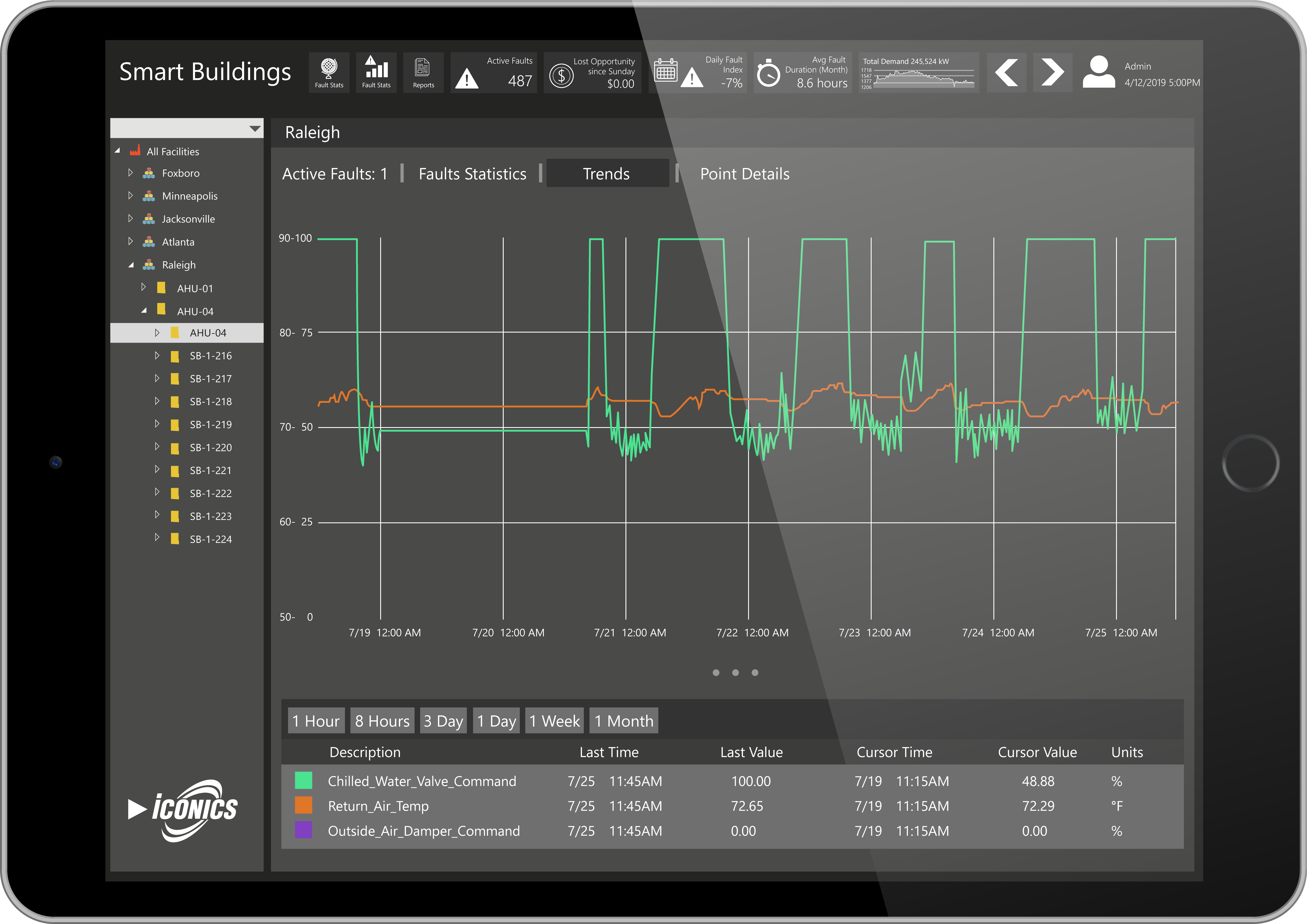Click the Last Value 72.65 cell
Viewport: 1307px width, 924px height.
tap(747, 806)
